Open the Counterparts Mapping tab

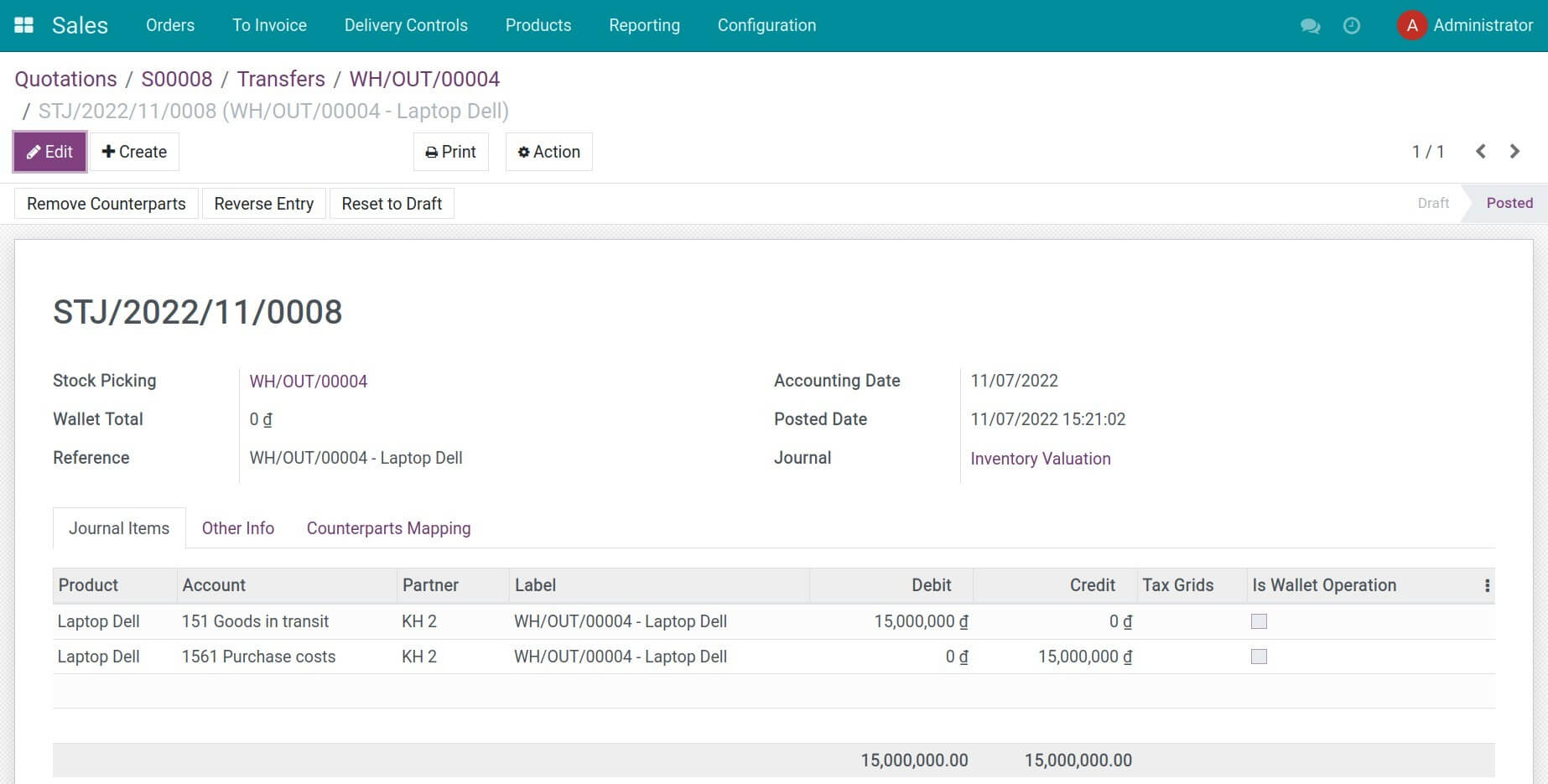pos(388,528)
